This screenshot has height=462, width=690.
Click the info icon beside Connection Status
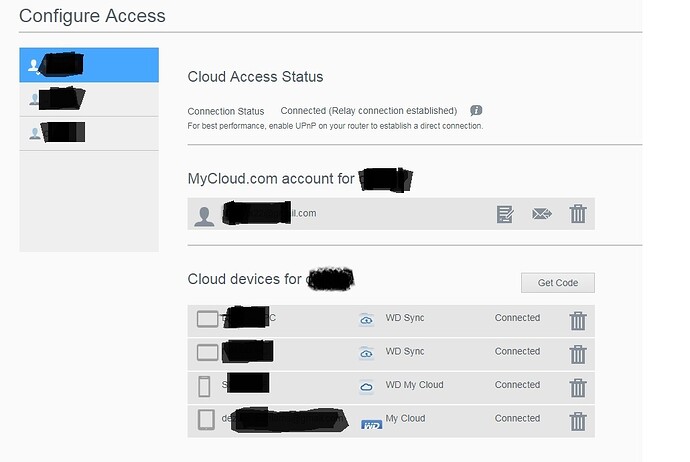[x=477, y=111]
